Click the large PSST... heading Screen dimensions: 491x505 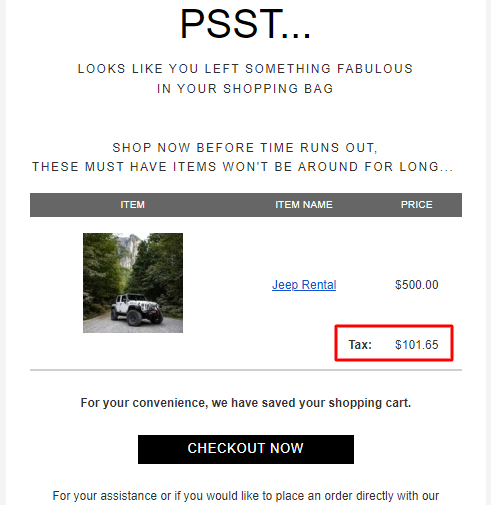point(246,24)
